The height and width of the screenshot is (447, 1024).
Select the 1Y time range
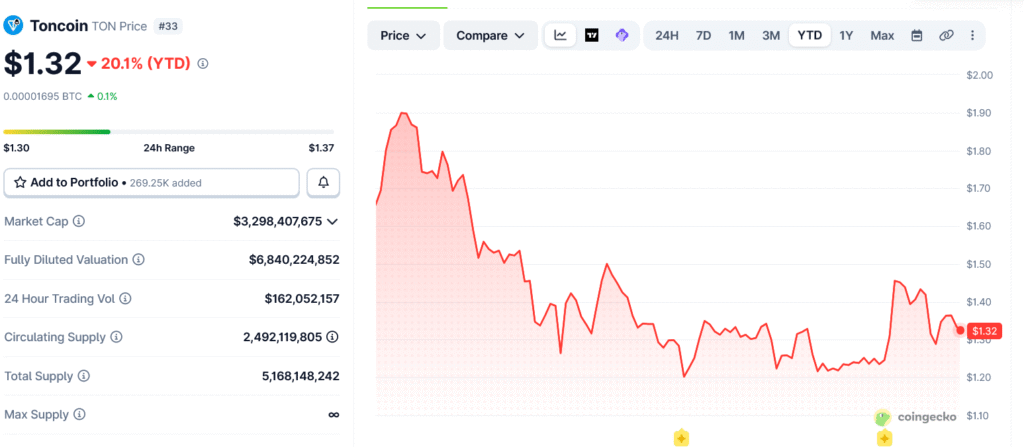(x=846, y=35)
